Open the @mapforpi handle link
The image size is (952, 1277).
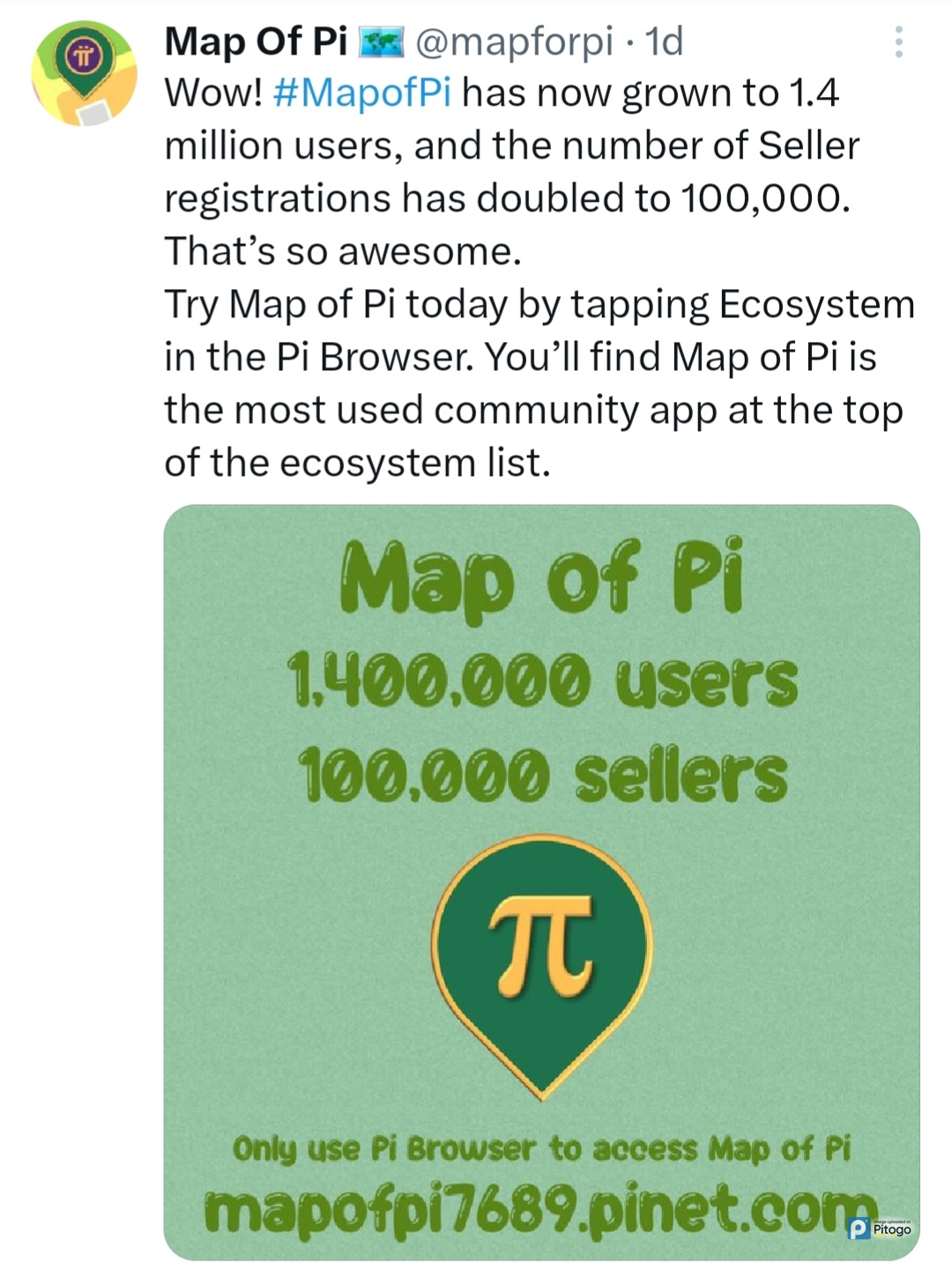coord(513,41)
